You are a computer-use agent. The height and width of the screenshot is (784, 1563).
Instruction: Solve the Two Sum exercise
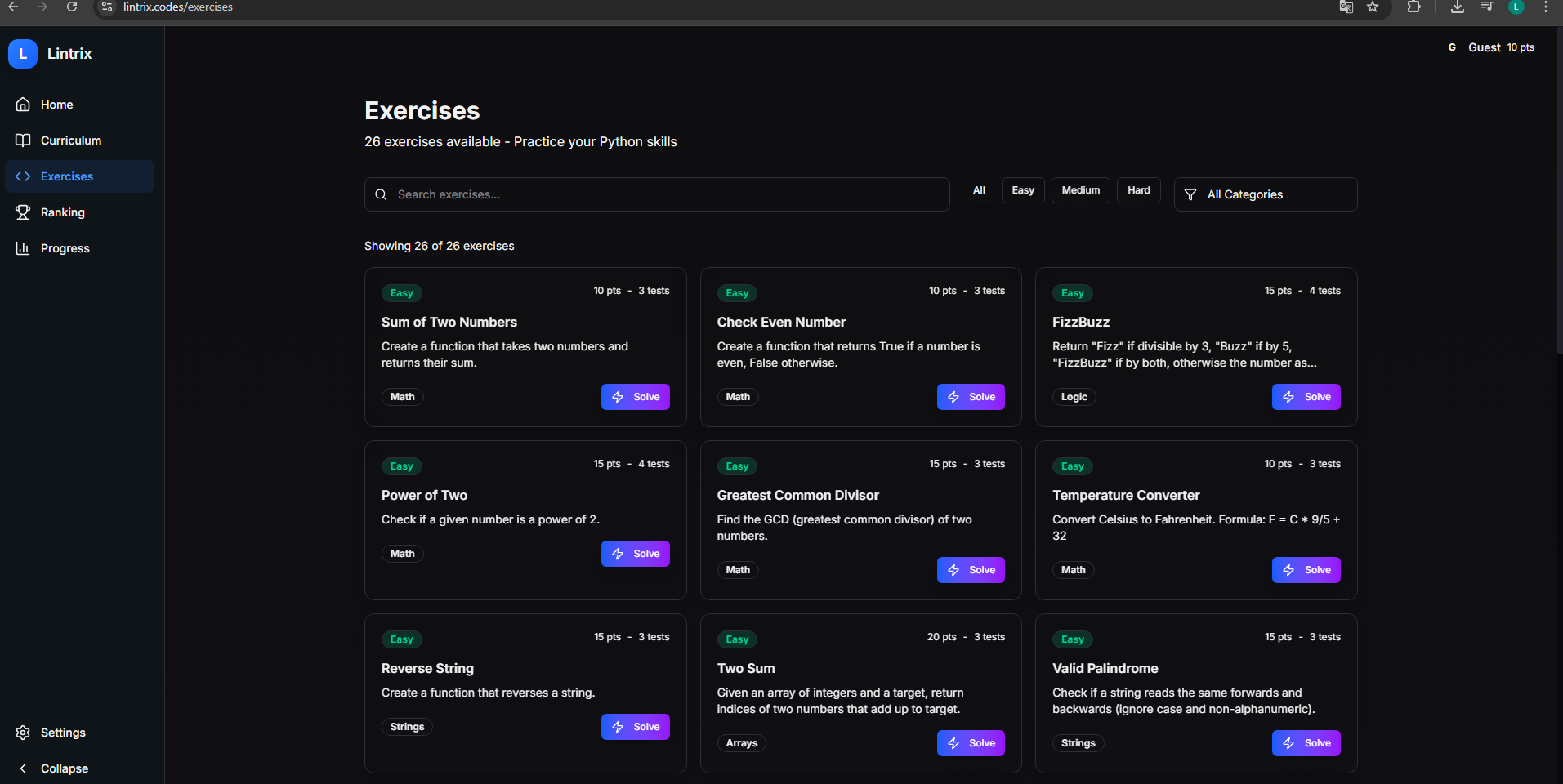pyautogui.click(x=971, y=743)
